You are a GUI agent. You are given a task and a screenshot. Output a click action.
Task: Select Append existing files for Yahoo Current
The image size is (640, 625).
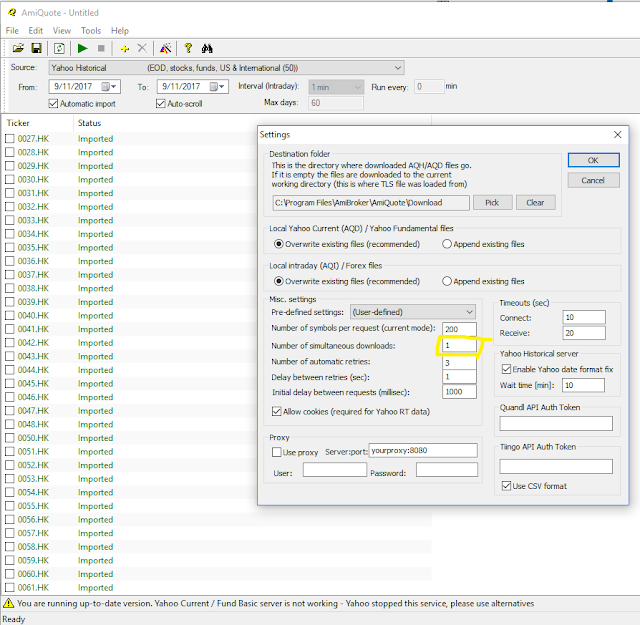click(447, 244)
